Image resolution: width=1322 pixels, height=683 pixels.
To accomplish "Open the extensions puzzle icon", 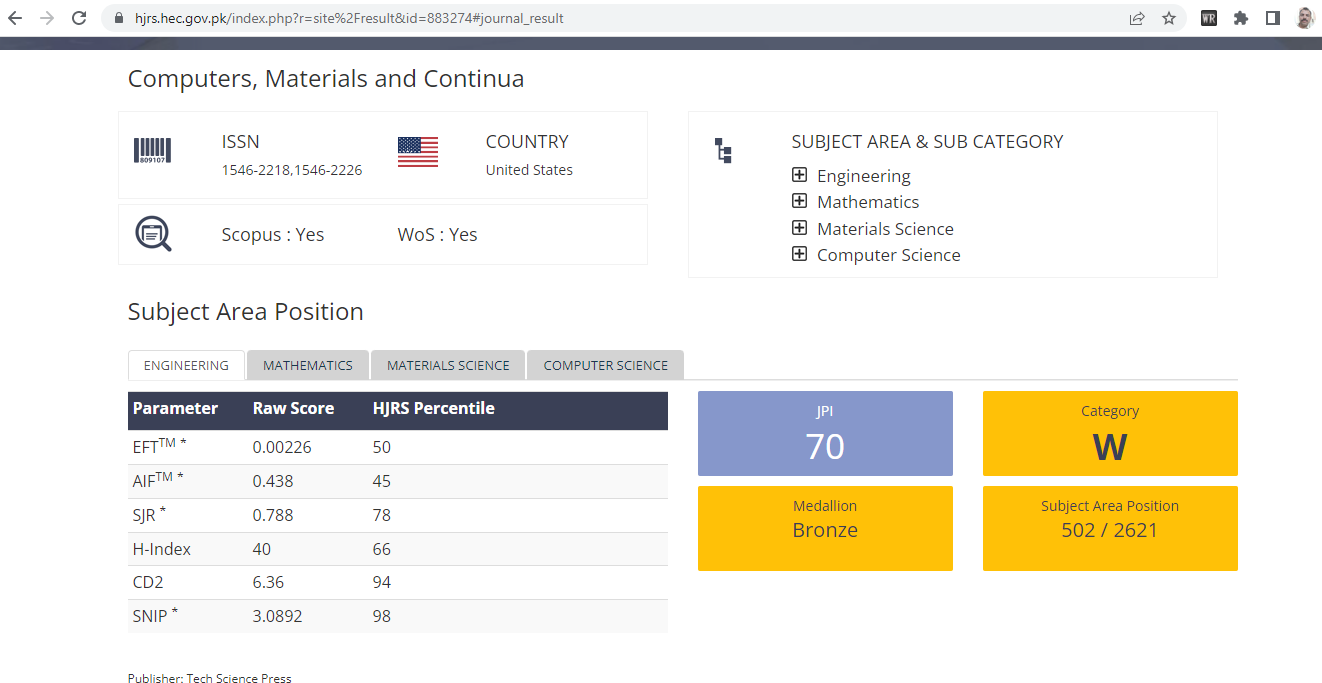I will 1241,18.
